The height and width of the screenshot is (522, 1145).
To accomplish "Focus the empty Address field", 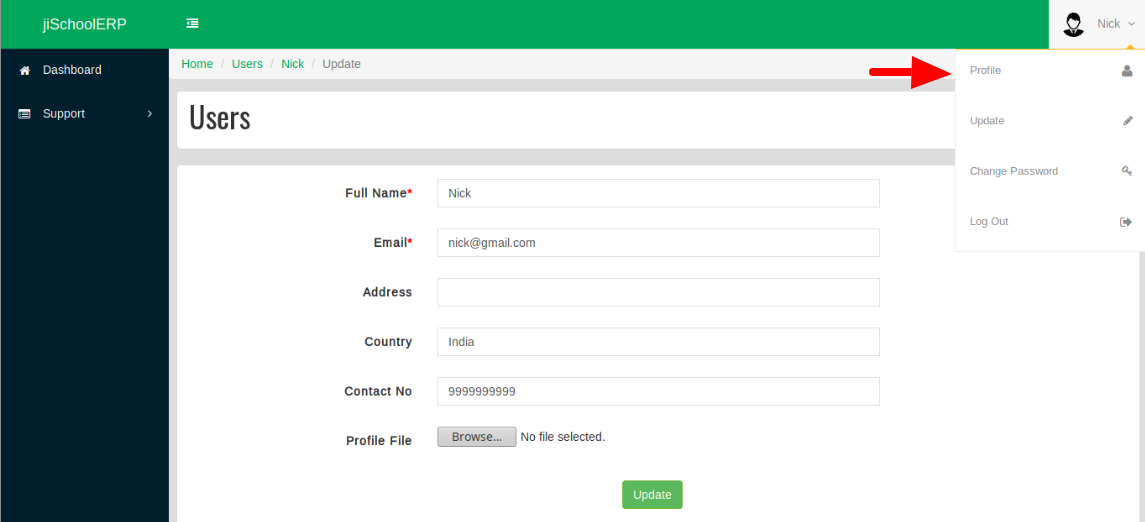I will 658,292.
